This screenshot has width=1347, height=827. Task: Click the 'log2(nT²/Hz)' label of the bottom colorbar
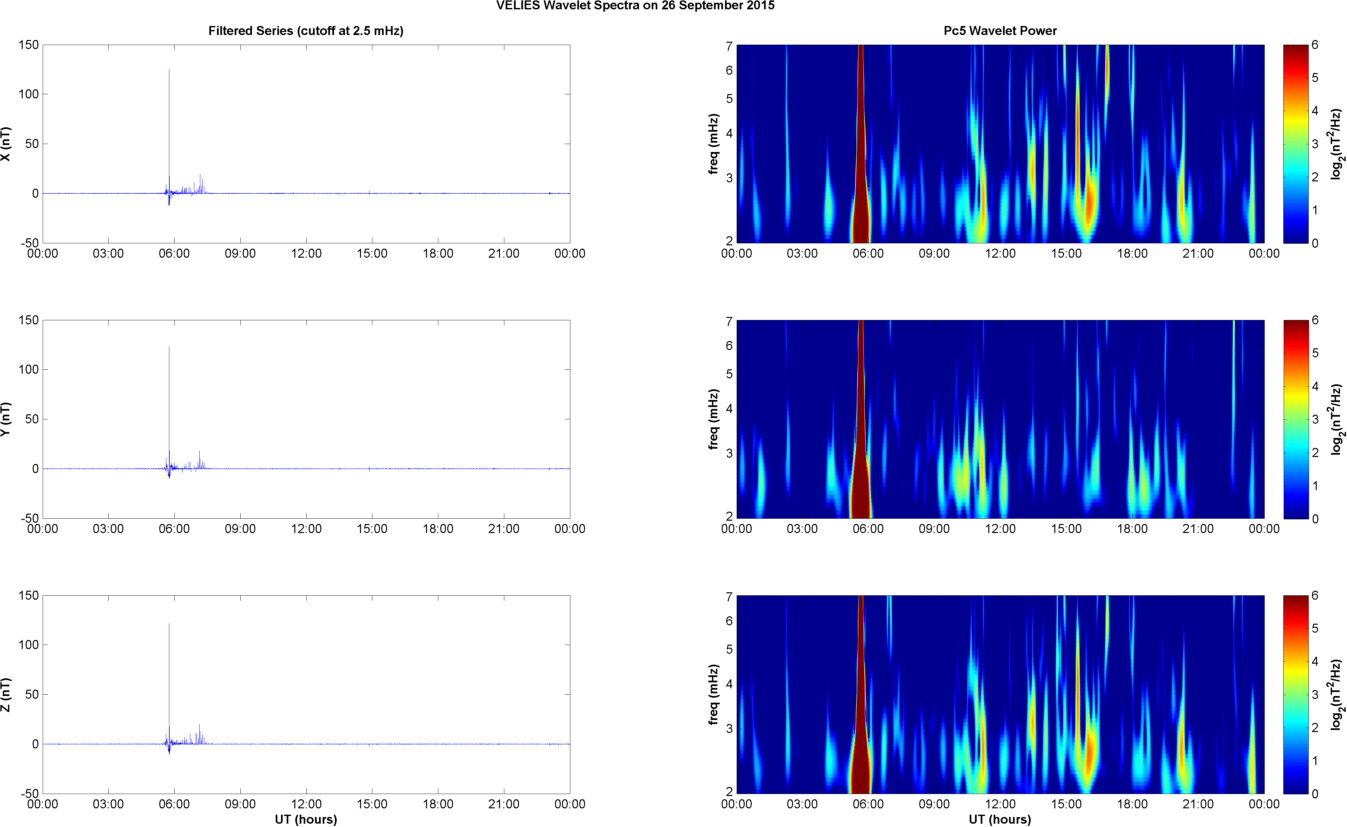[x=1338, y=694]
